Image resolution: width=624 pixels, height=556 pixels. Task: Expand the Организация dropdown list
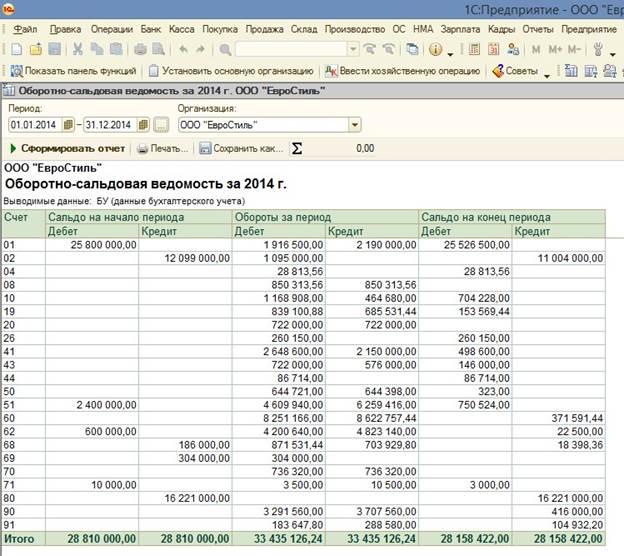[x=355, y=125]
